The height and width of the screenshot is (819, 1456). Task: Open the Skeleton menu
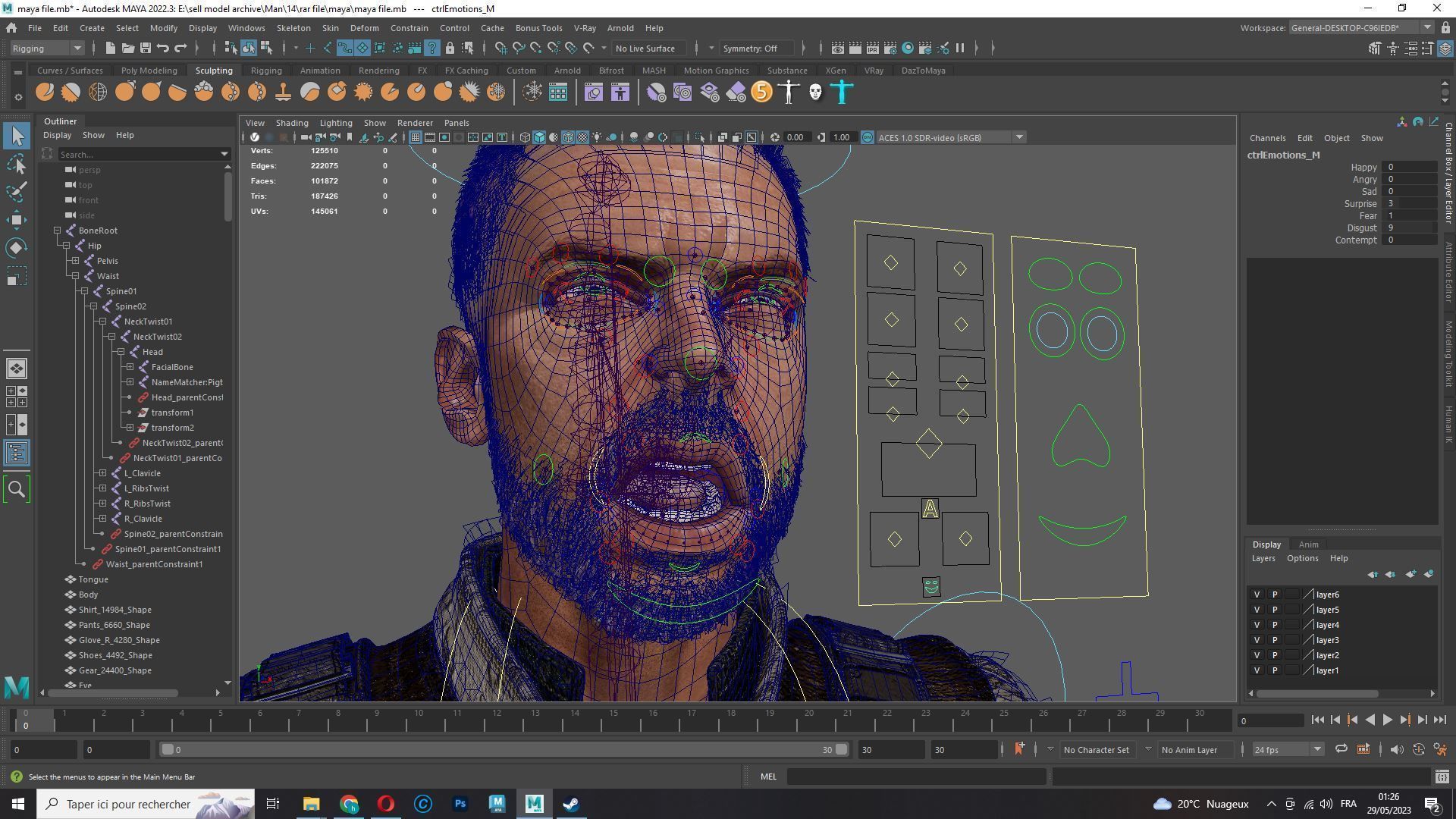(x=293, y=28)
